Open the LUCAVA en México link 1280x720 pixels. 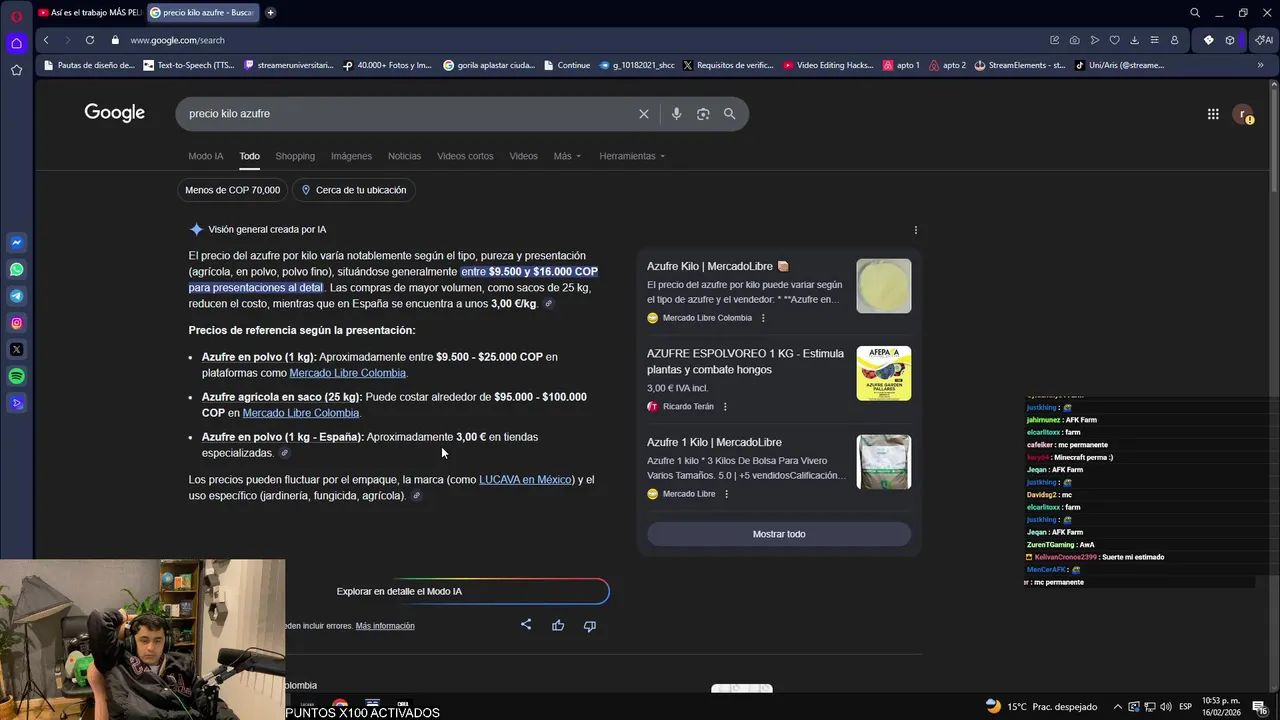(x=526, y=480)
